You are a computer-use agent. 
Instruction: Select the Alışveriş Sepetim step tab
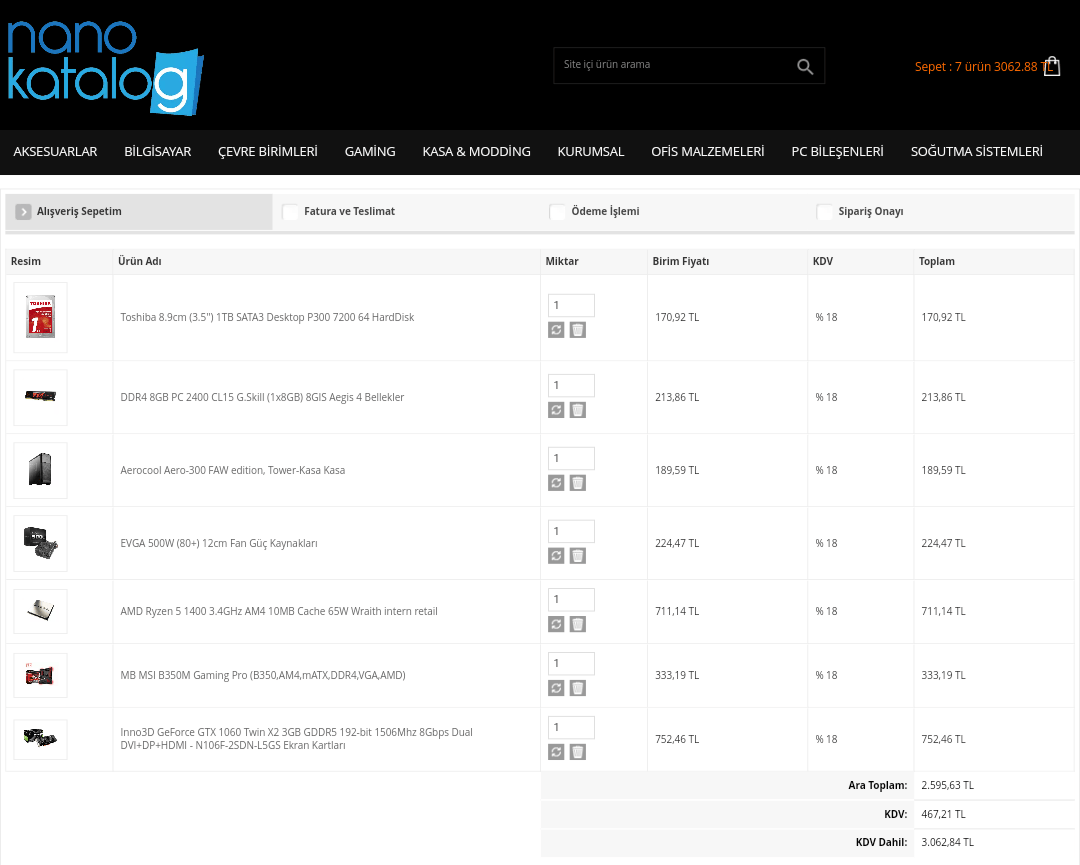(x=139, y=211)
